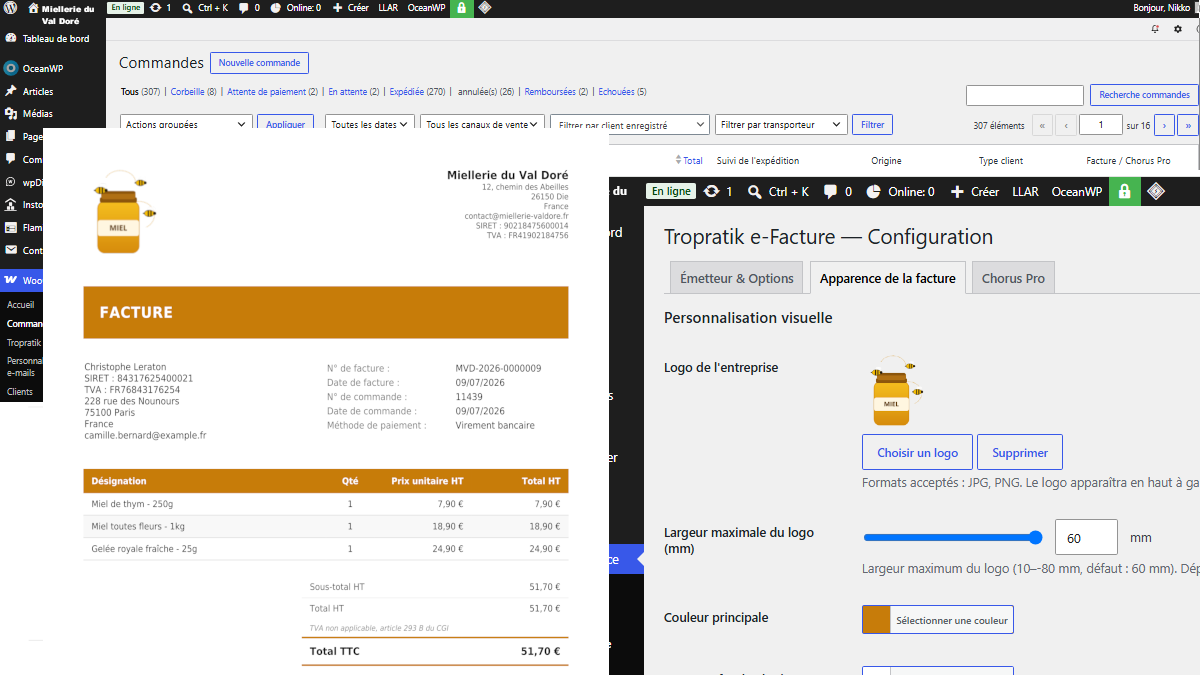
Task: Click the WooCommerce W icon in sidebar
Action: [11, 281]
